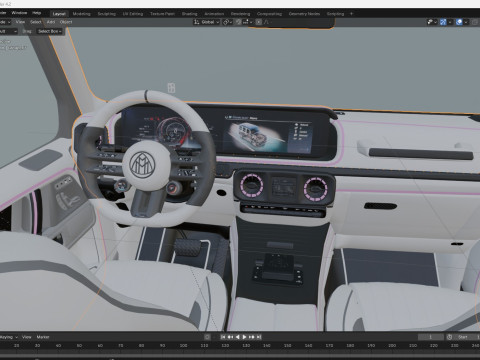Open the viewport Select menu
Viewport: 480px width, 360px height.
36,22
